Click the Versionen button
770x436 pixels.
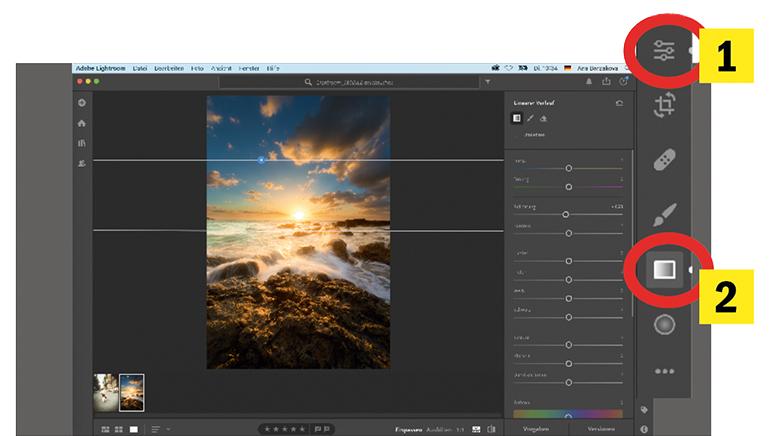click(x=601, y=429)
